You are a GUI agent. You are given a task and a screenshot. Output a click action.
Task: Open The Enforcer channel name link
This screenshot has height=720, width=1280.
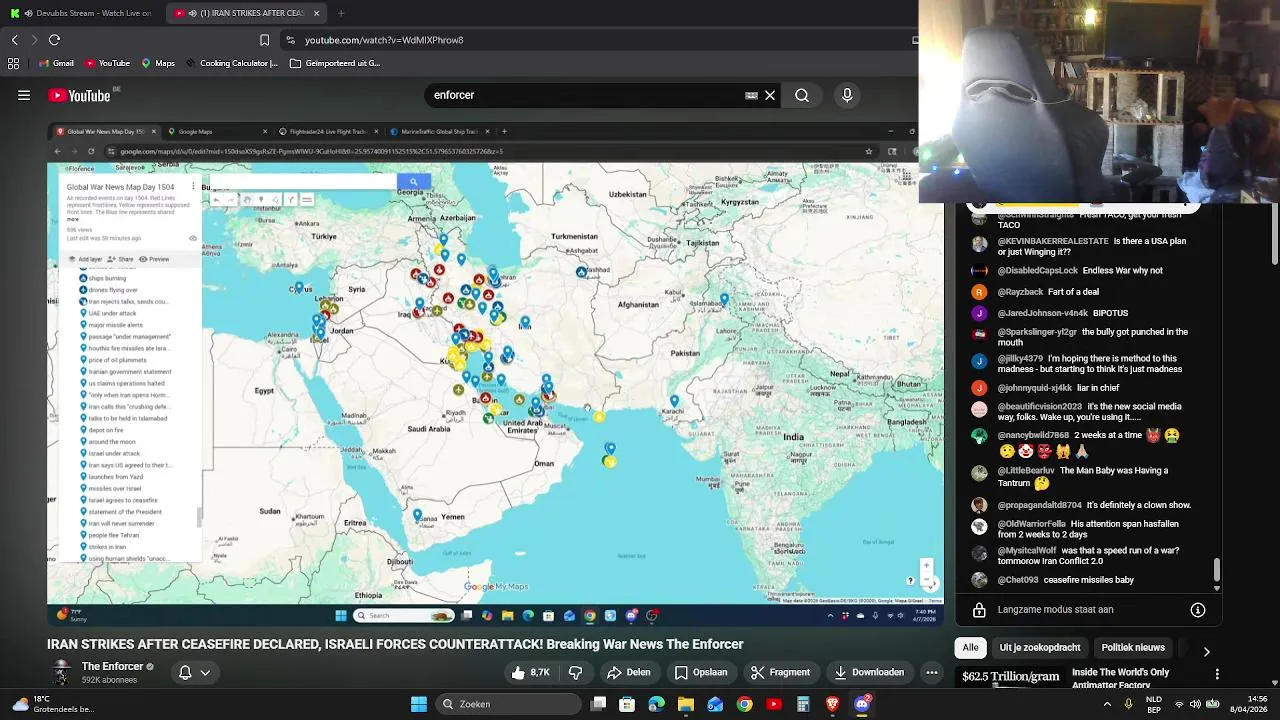112,666
